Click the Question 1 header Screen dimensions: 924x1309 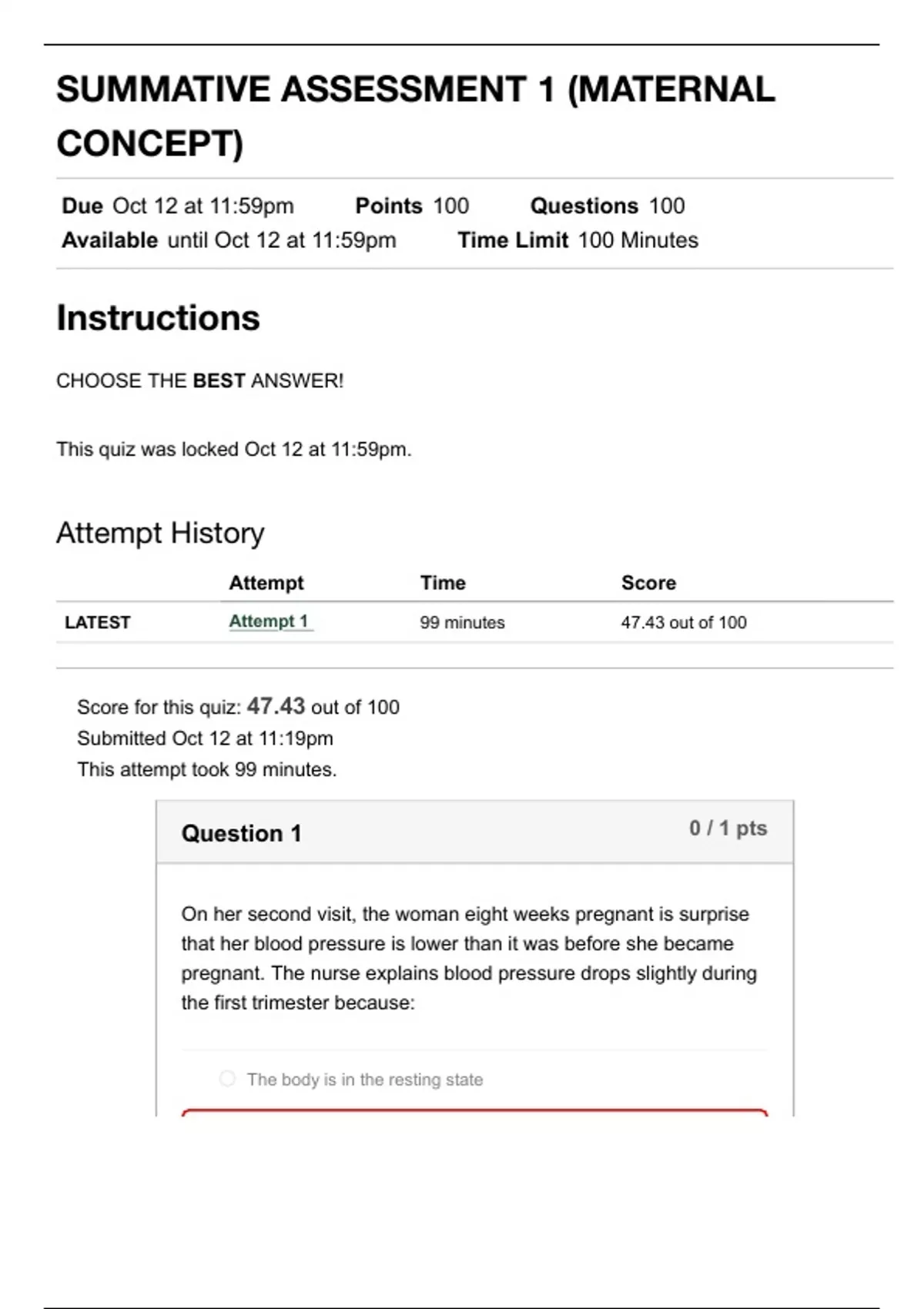pyautogui.click(x=242, y=833)
